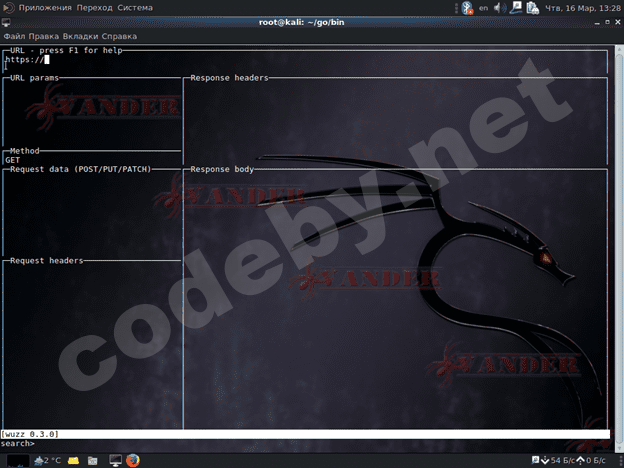Focus the Request headers pane
This screenshot has width=624, height=468.
pyautogui.click(x=92, y=345)
